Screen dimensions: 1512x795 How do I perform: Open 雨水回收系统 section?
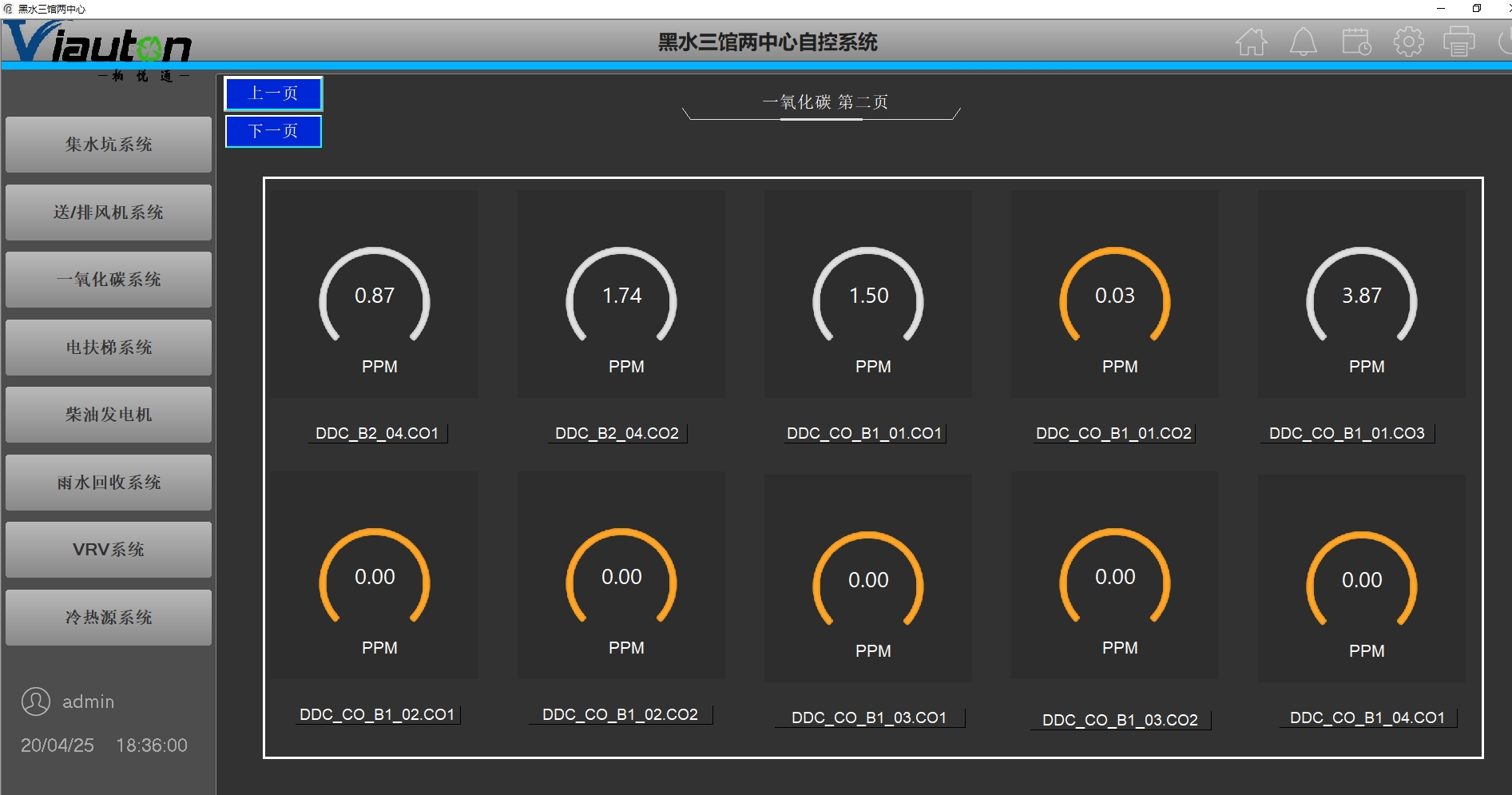coord(109,483)
